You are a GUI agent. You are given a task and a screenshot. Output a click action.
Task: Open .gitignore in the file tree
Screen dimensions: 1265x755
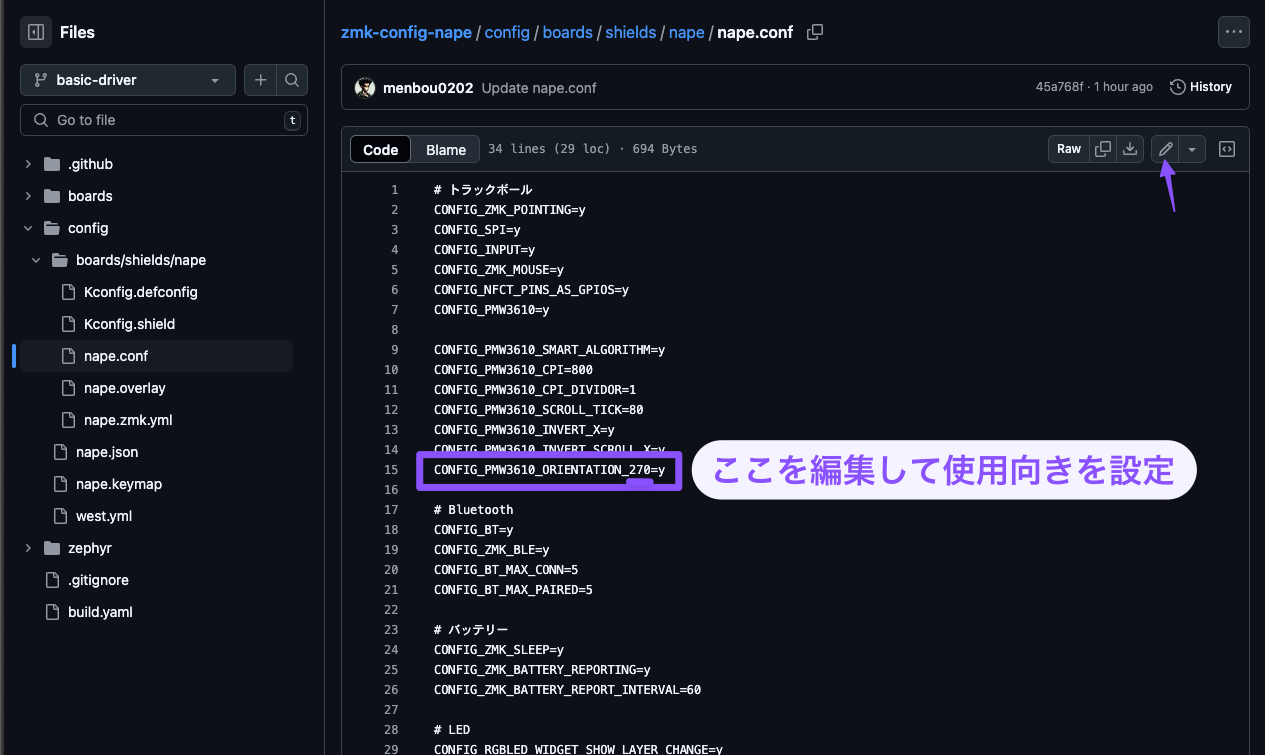tap(98, 580)
